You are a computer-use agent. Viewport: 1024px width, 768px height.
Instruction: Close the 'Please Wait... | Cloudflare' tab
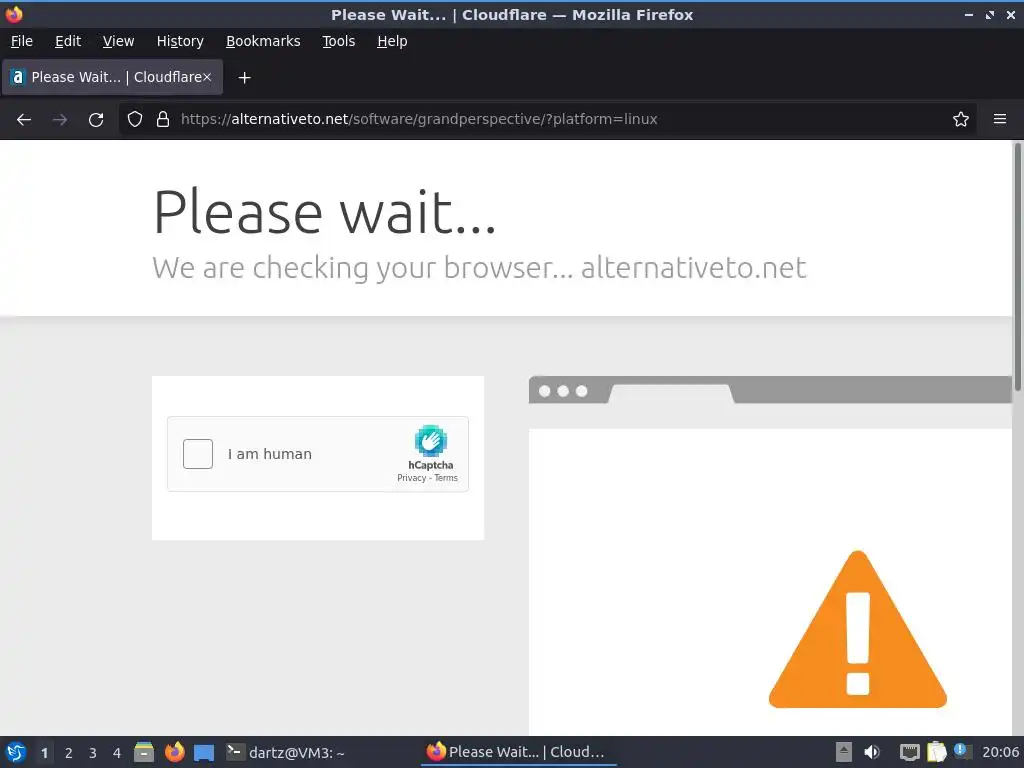[x=207, y=77]
